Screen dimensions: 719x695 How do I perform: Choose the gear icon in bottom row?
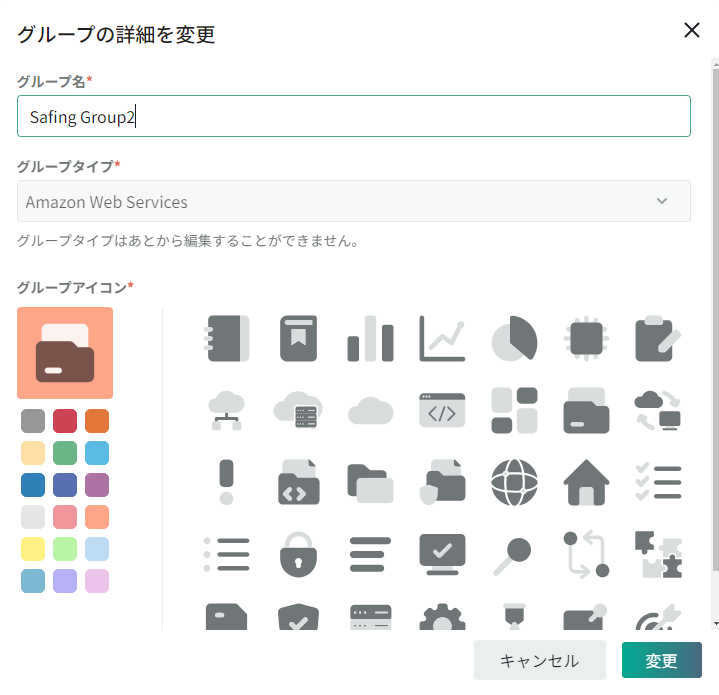(x=442, y=617)
